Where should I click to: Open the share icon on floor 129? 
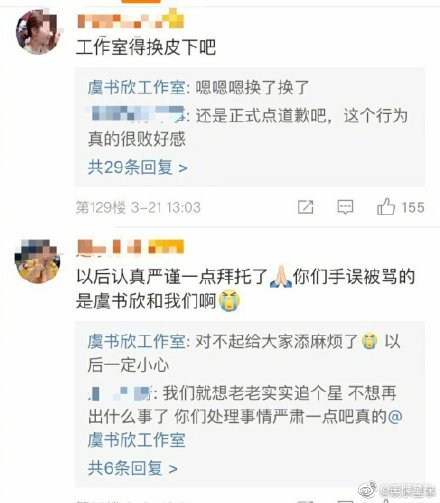(x=305, y=207)
